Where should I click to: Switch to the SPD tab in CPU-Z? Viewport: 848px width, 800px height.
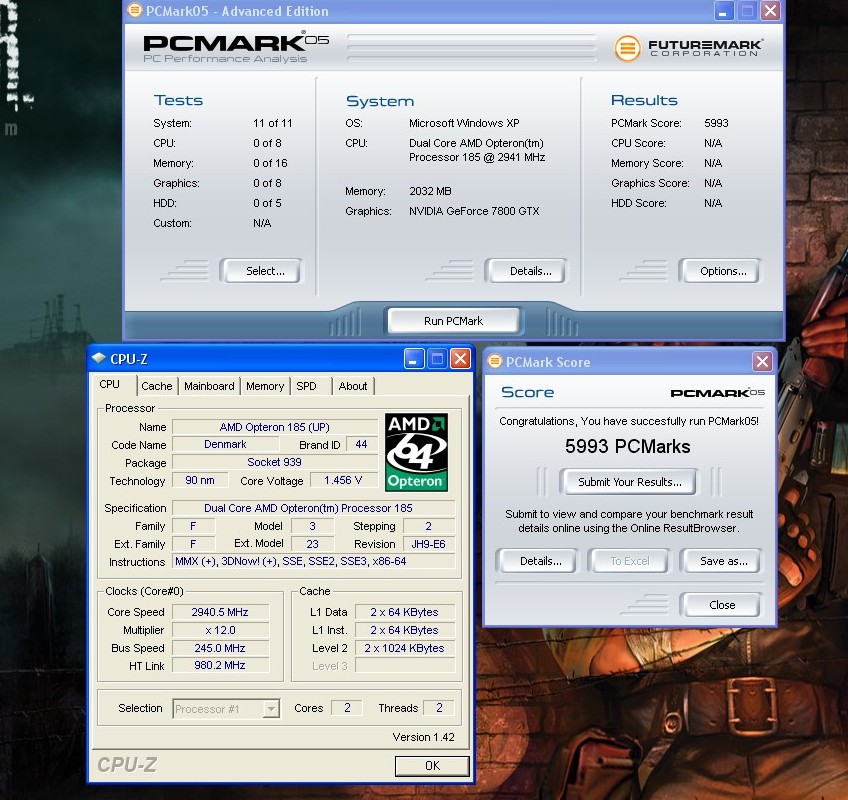coord(306,386)
